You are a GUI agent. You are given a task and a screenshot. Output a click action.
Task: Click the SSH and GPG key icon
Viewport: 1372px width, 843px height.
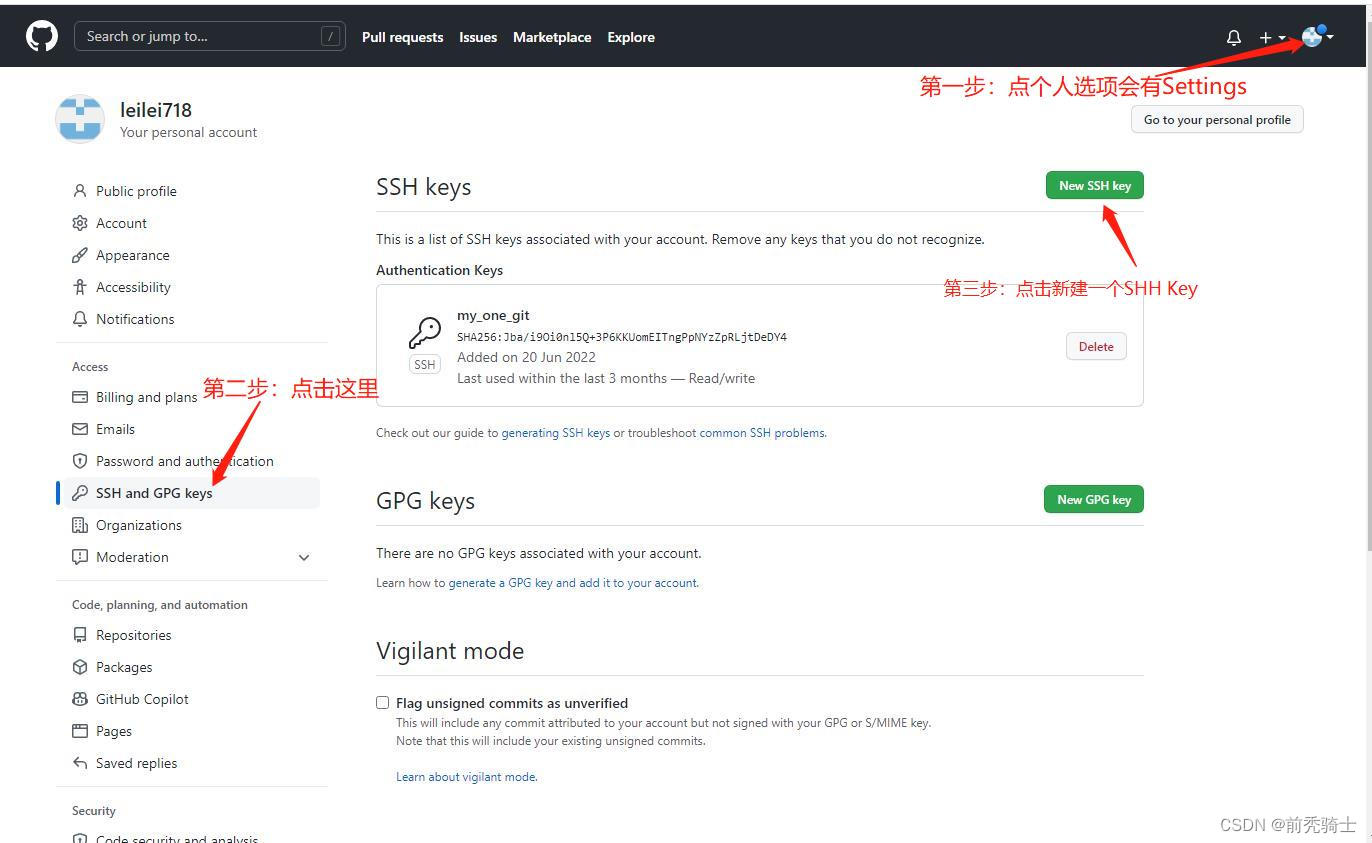(80, 493)
